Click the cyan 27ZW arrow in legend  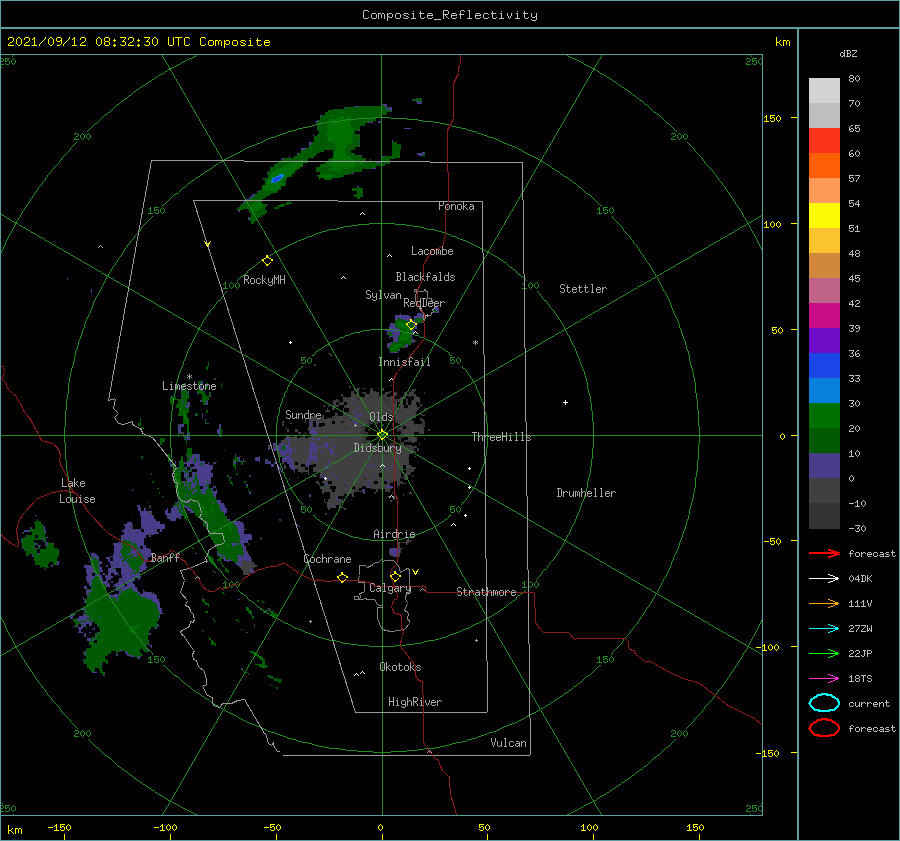[x=824, y=629]
